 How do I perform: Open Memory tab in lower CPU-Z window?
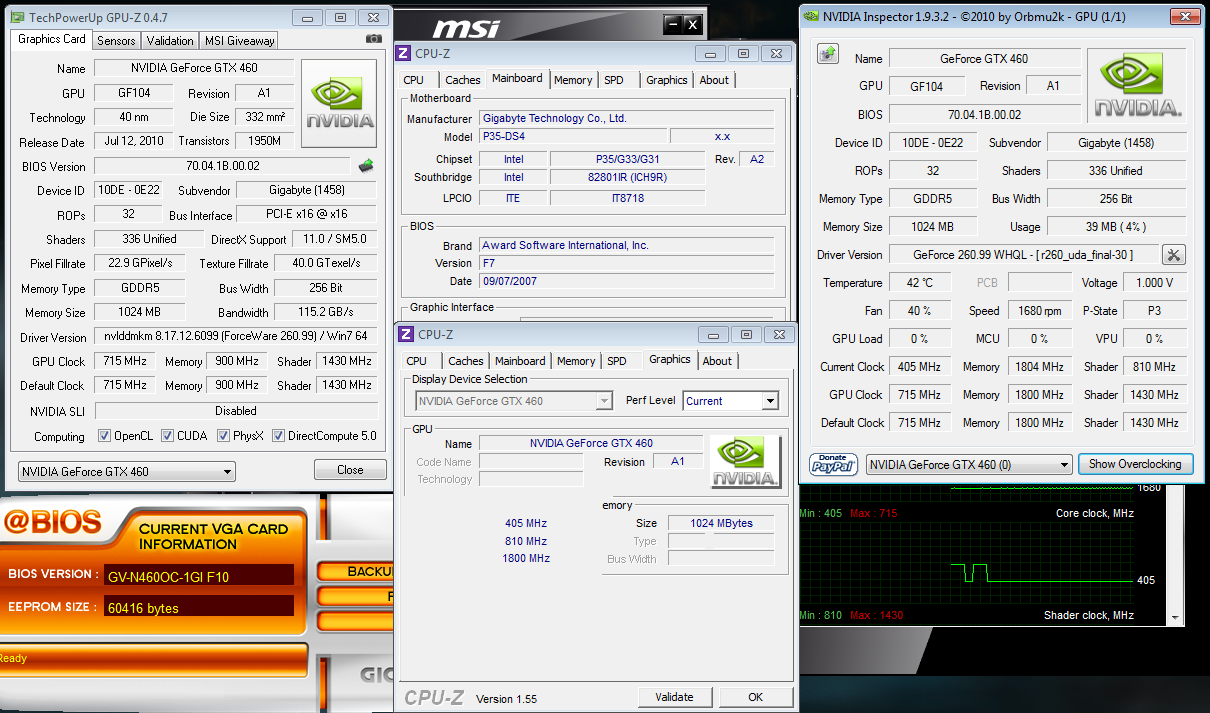[576, 361]
